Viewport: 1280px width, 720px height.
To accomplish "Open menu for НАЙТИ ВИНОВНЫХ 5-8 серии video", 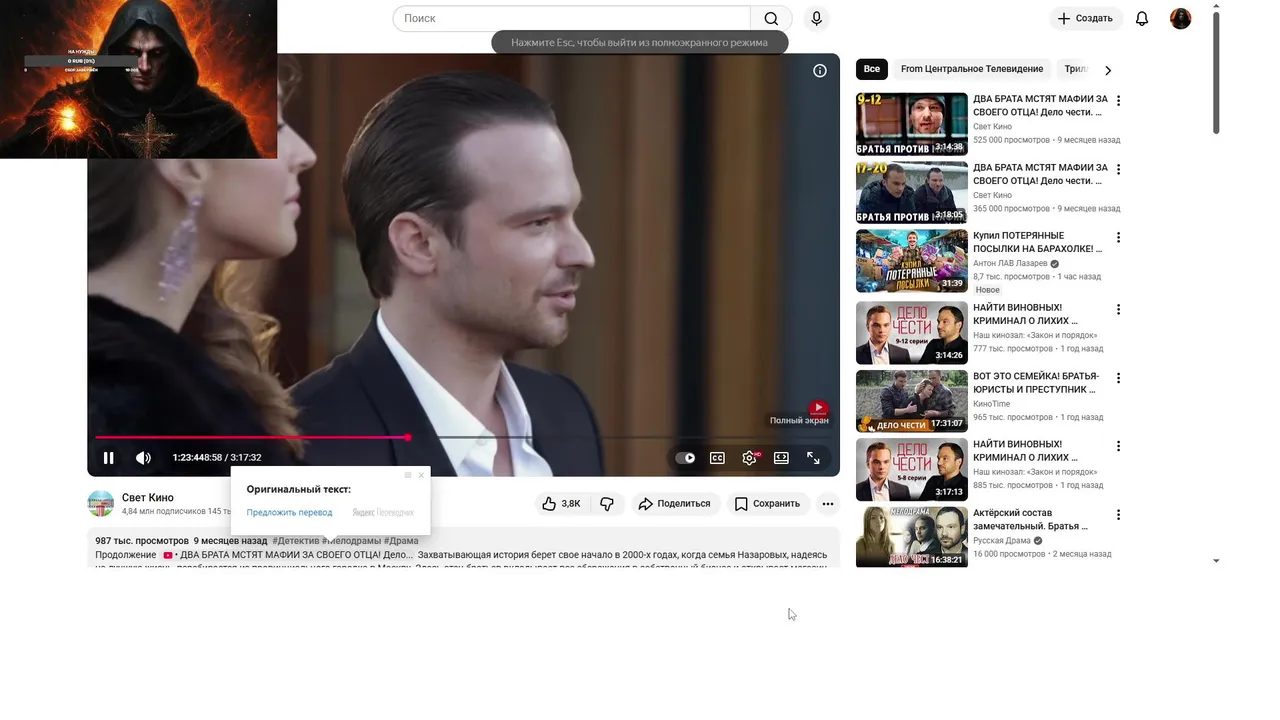I will (x=1119, y=447).
